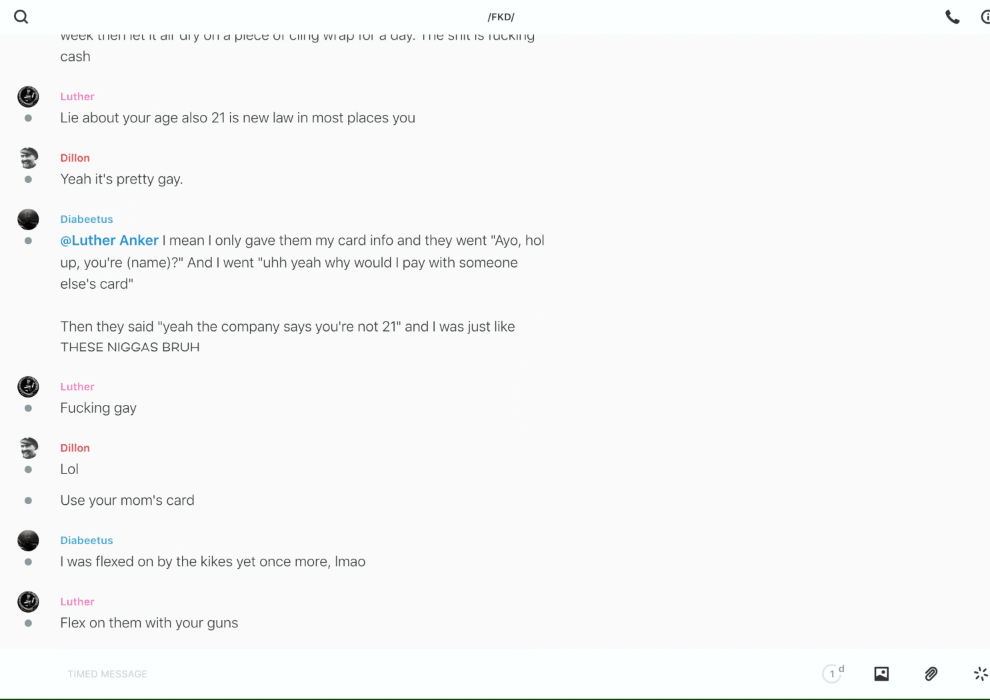Click Luther's avatar above "Lie about your age"
This screenshot has width=990, height=700.
point(28,96)
